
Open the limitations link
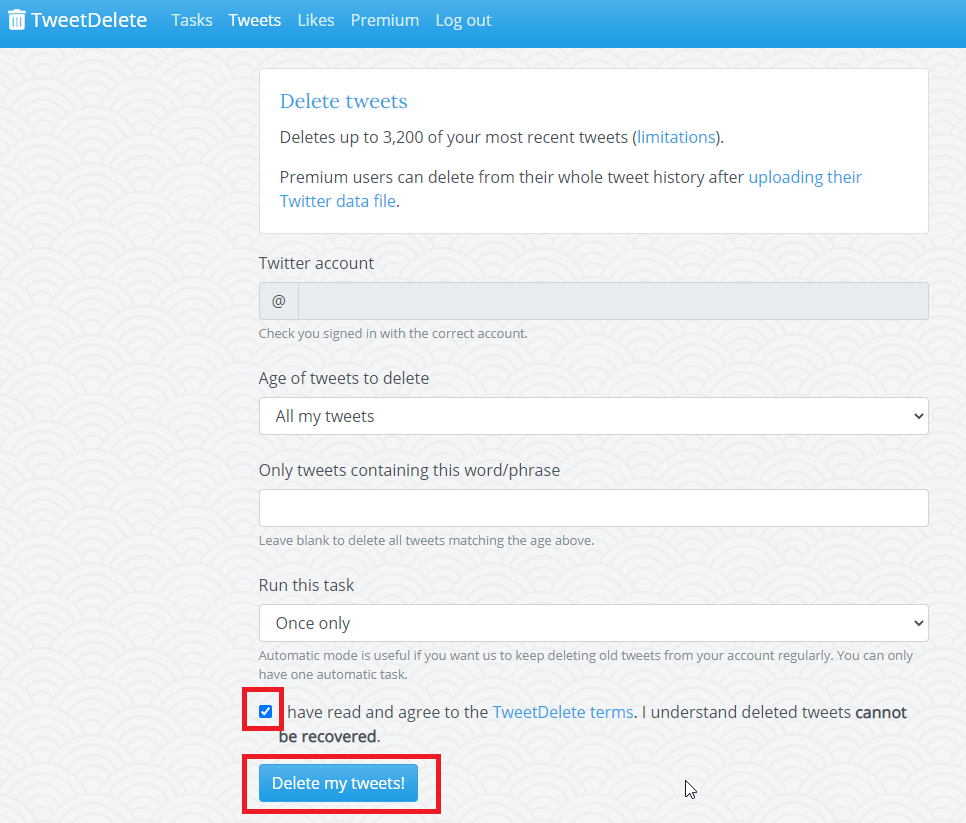(676, 137)
